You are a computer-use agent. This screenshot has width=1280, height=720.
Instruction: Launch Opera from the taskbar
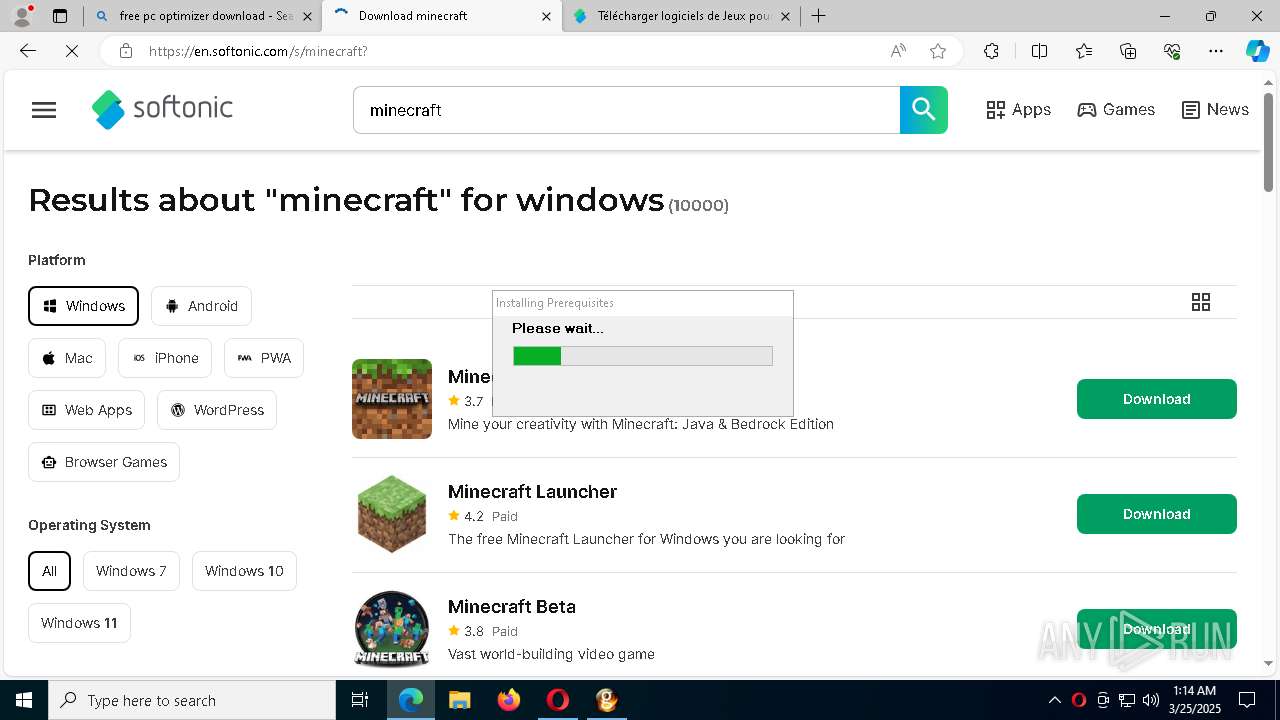(x=557, y=700)
